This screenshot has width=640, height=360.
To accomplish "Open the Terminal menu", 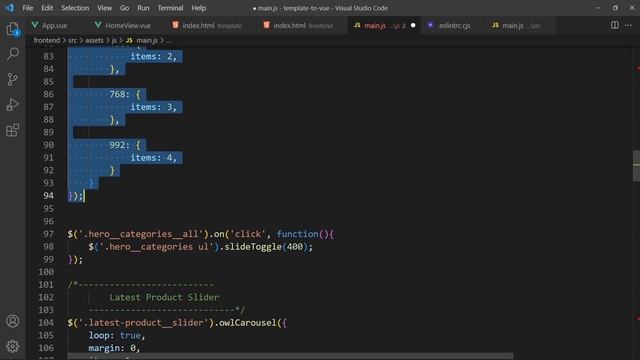I will pyautogui.click(x=170, y=8).
